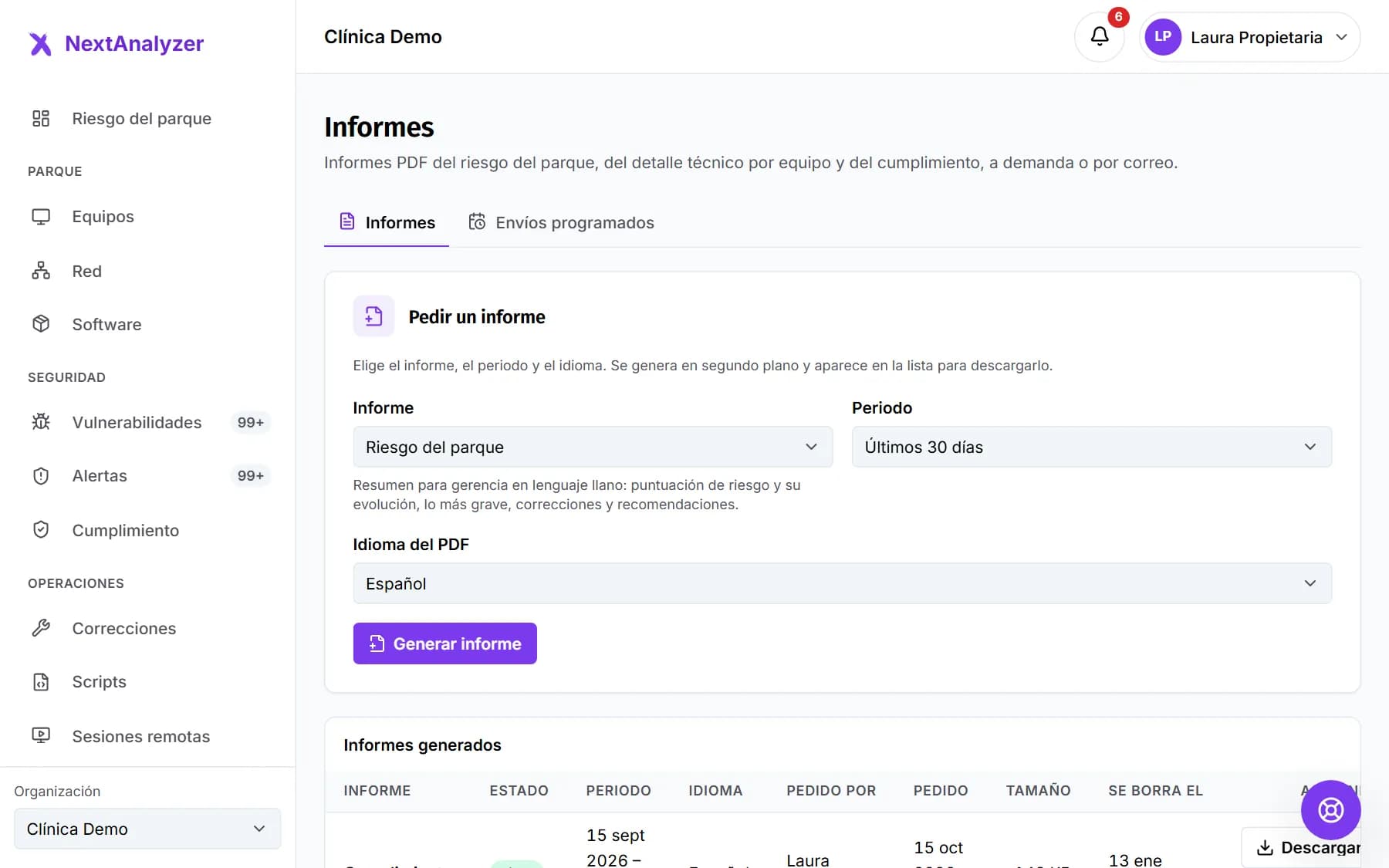Click the Clínica Demo header title
This screenshot has width=1389, height=868.
[383, 37]
